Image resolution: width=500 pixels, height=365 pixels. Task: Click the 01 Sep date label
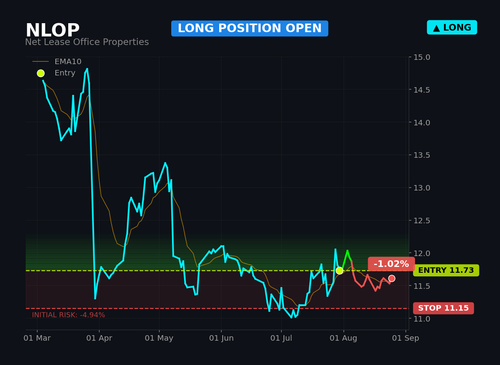tap(405, 338)
